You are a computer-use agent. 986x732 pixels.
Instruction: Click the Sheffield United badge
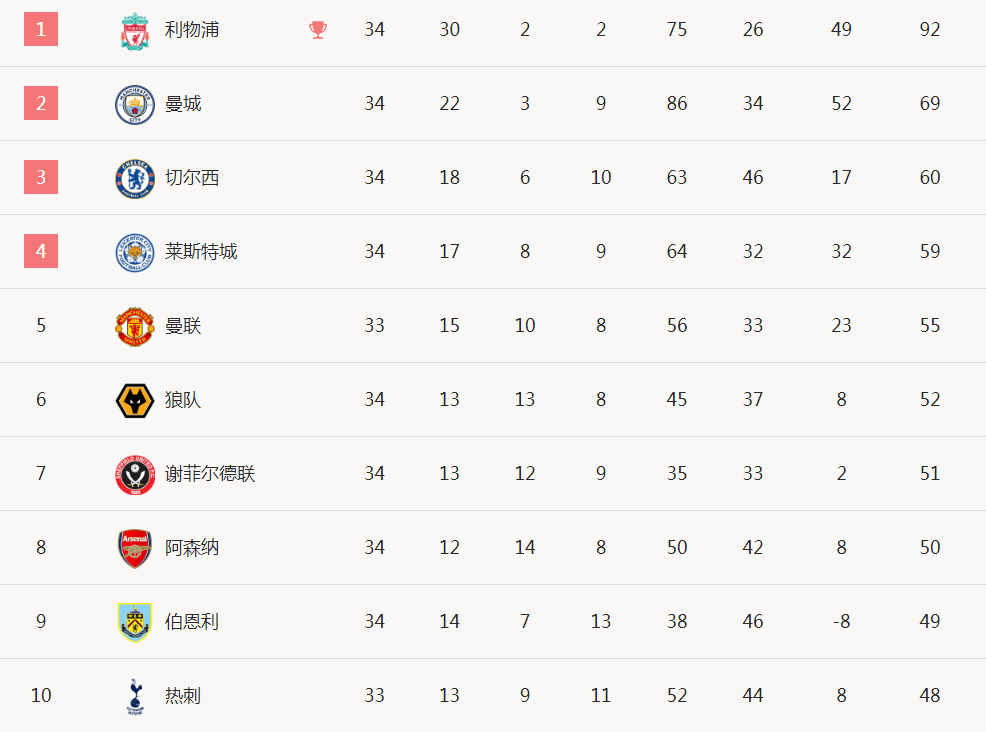135,475
